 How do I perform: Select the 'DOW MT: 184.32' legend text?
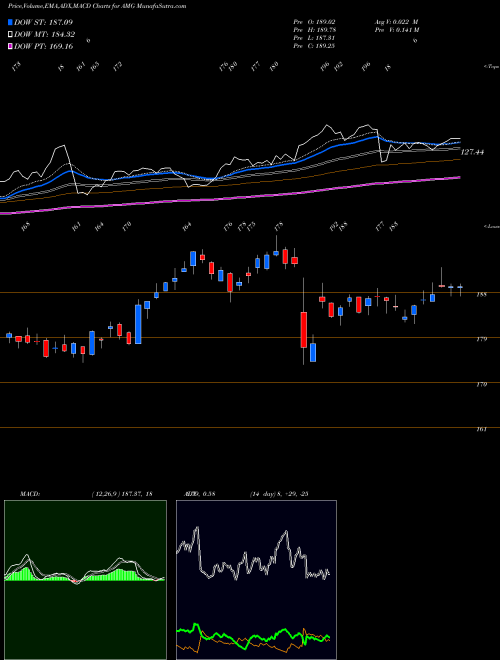point(45,35)
